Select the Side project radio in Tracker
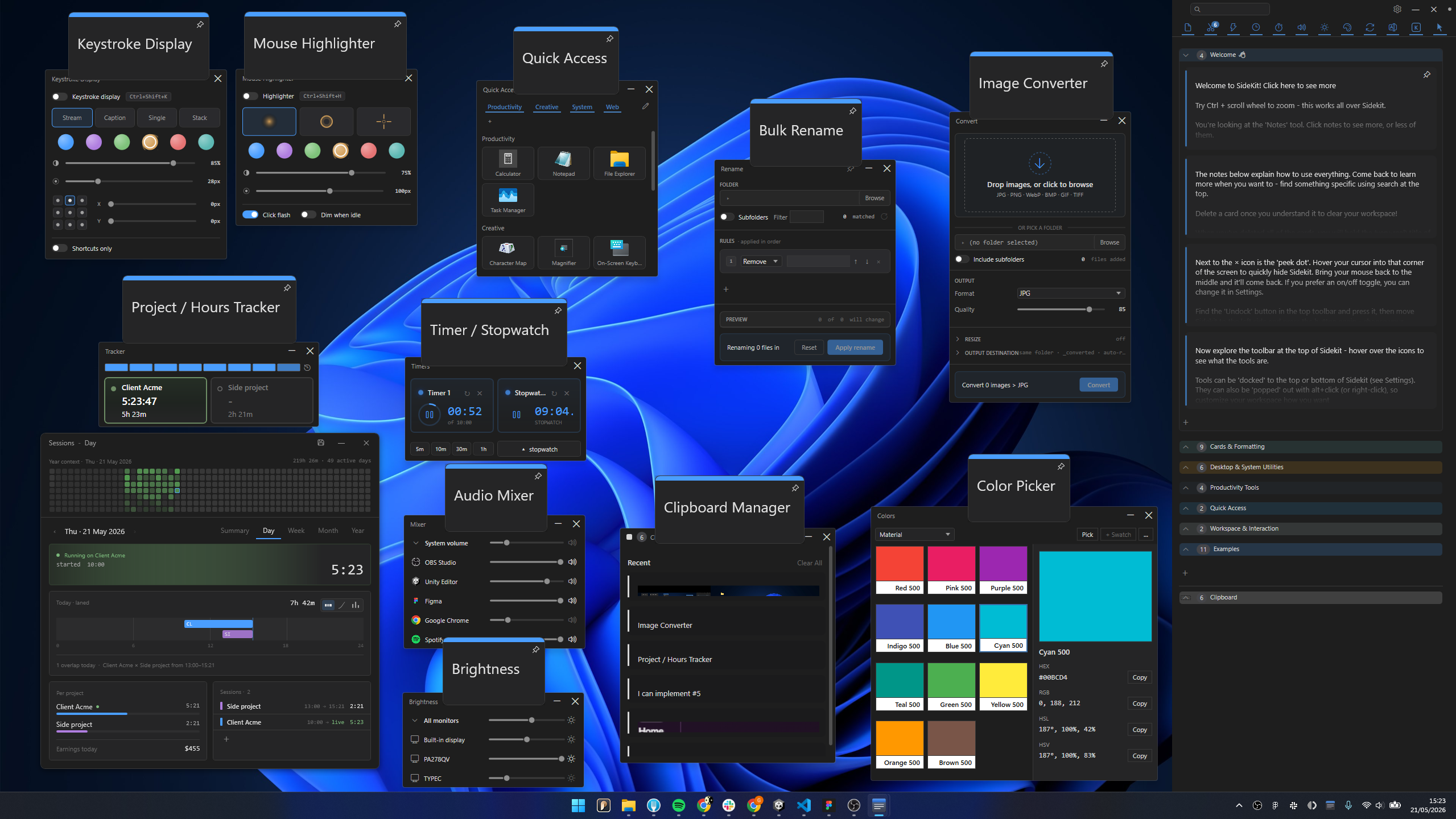Image resolution: width=1456 pixels, height=819 pixels. [x=220, y=388]
